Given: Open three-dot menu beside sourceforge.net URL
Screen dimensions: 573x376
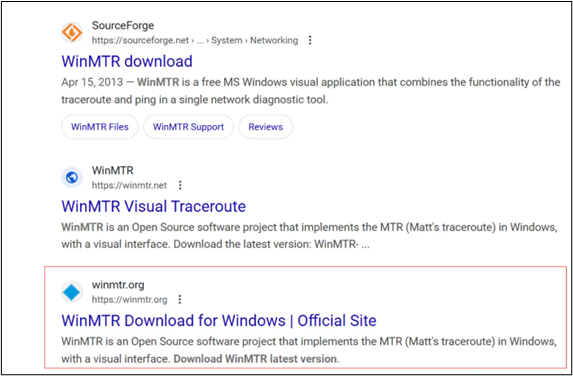Looking at the screenshot, I should click(x=310, y=40).
